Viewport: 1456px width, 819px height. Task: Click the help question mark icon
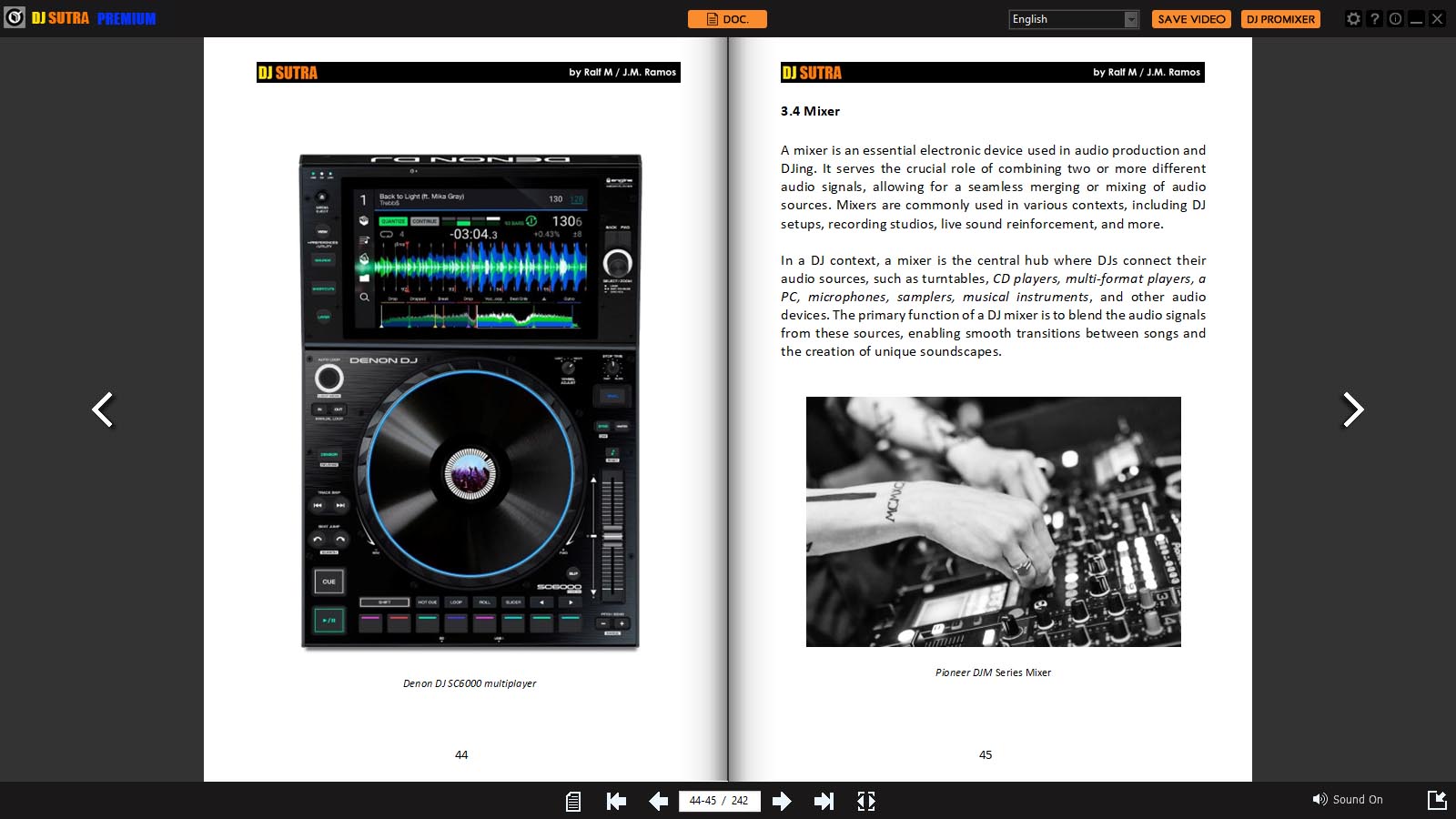pos(1374,18)
